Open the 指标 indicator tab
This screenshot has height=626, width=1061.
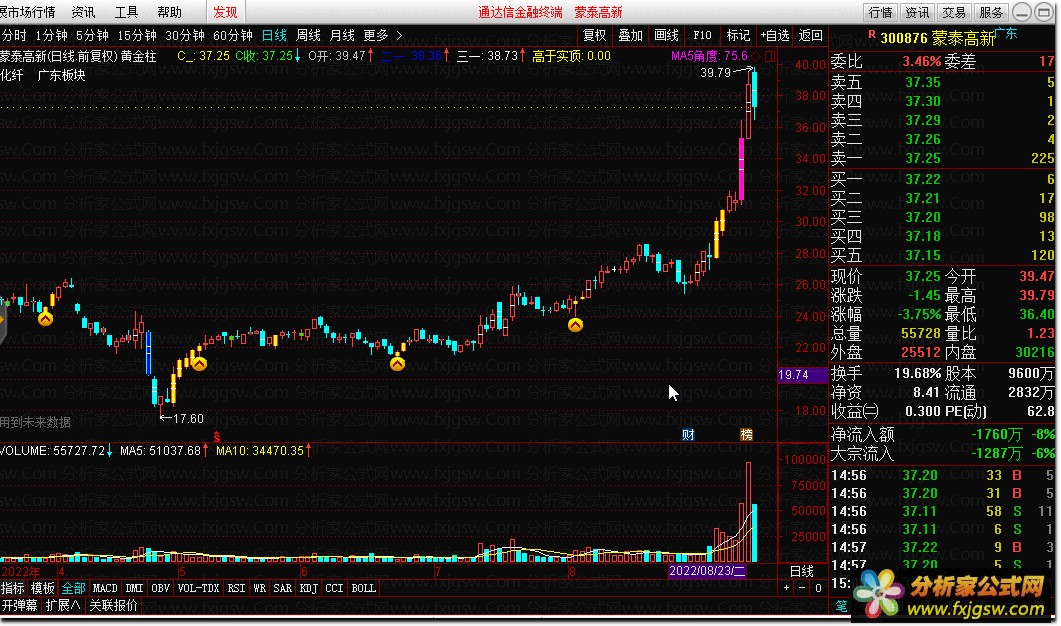13,588
